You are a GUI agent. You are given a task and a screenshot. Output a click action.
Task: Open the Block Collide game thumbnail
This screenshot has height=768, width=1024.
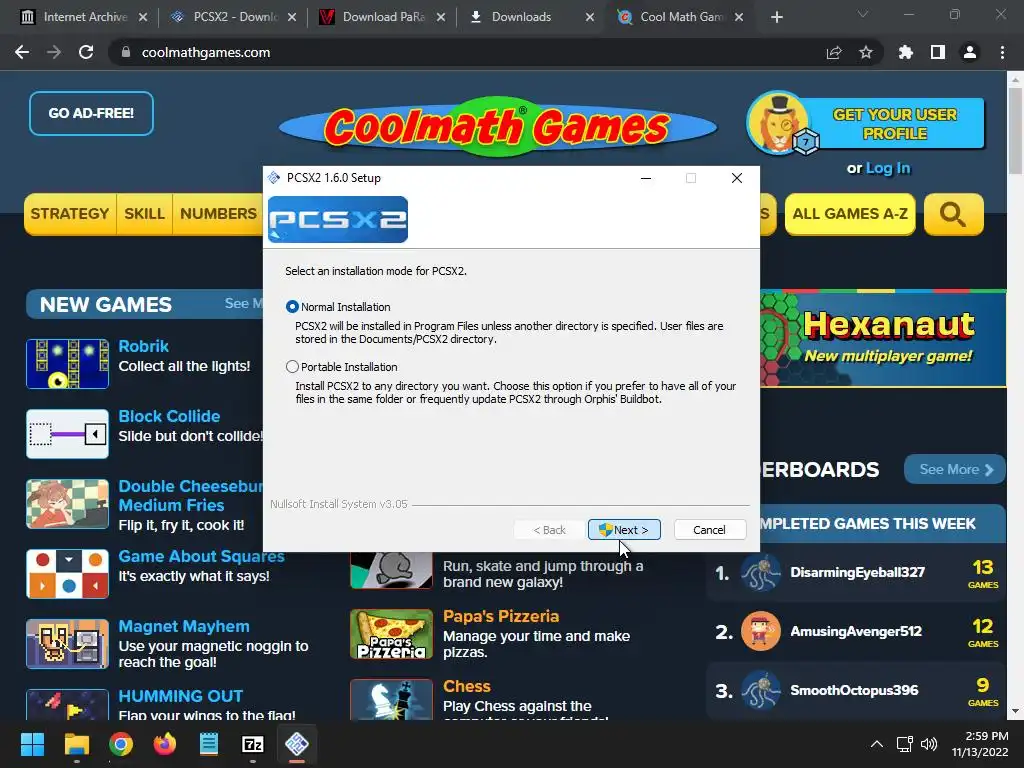point(67,434)
